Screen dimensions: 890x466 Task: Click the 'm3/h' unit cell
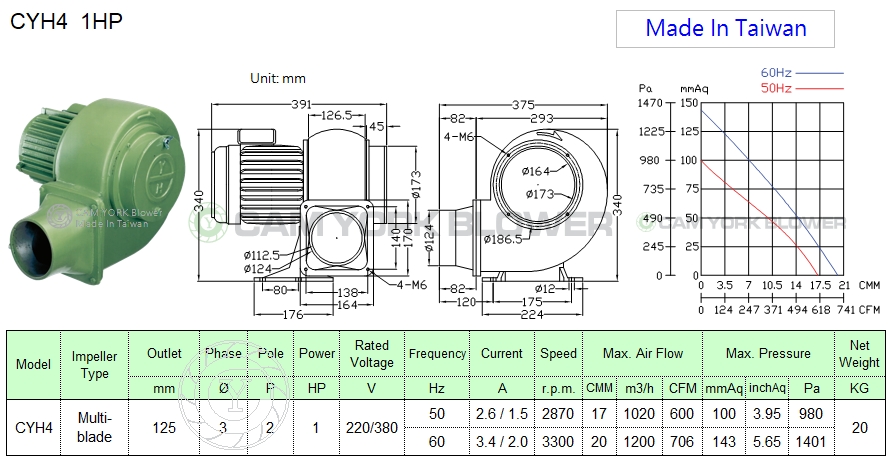[x=639, y=388]
